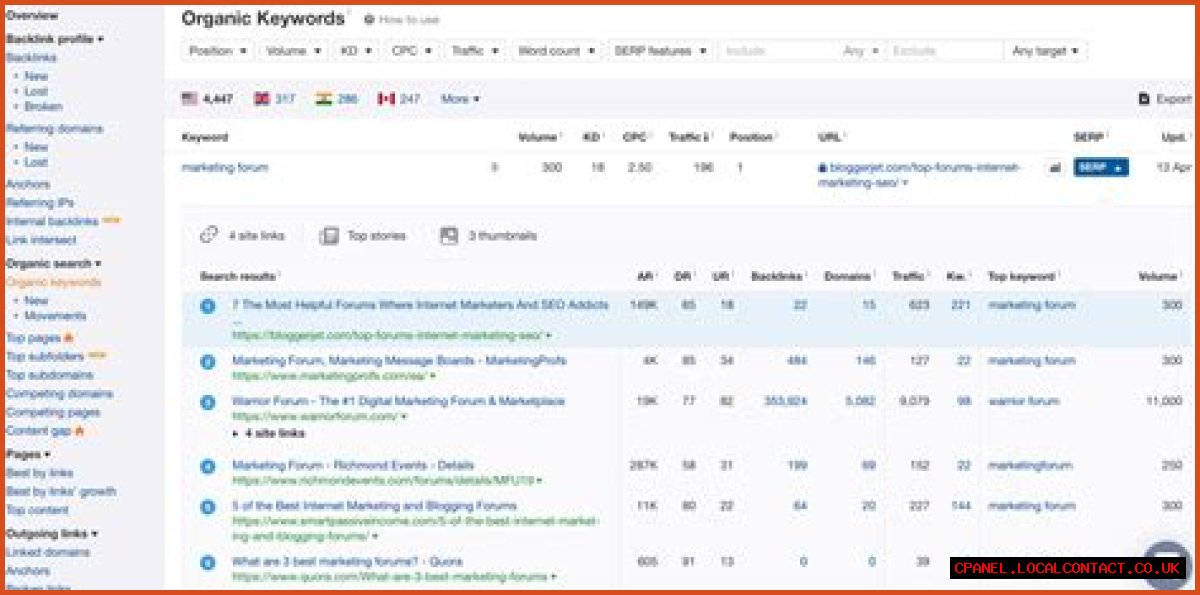1200x595 pixels.
Task: Open the bloggerjet.com top-forums URL link
Action: (x=918, y=175)
